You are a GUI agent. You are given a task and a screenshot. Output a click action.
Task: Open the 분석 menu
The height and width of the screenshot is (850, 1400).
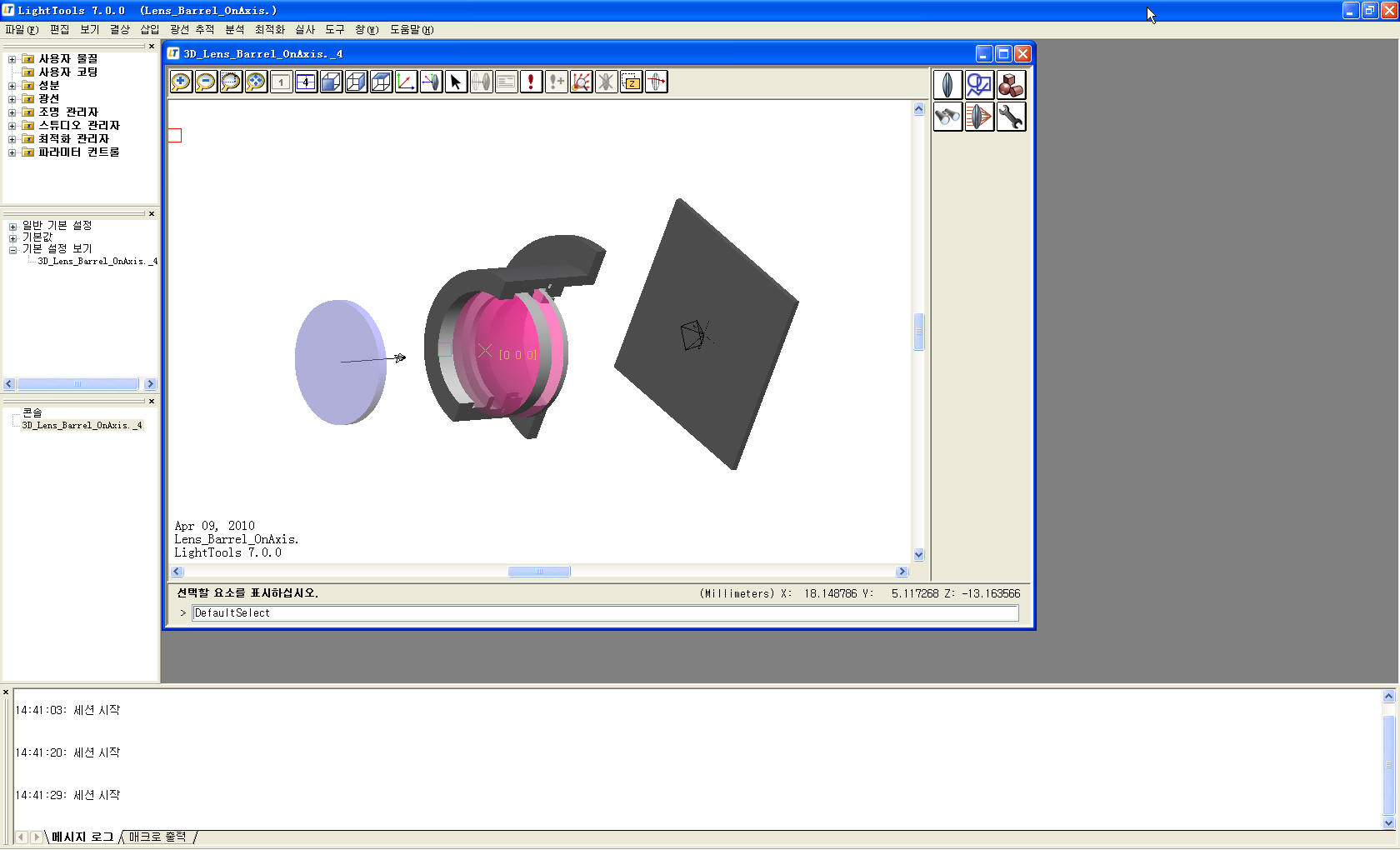pyautogui.click(x=235, y=29)
